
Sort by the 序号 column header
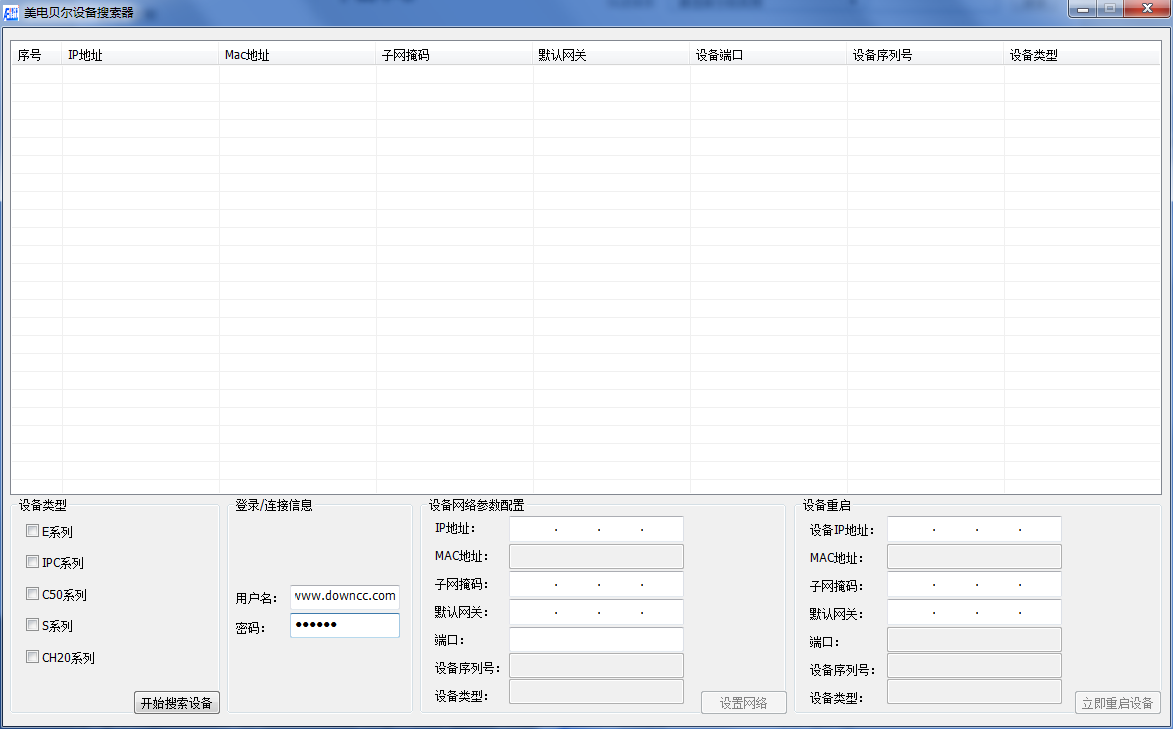pos(37,55)
